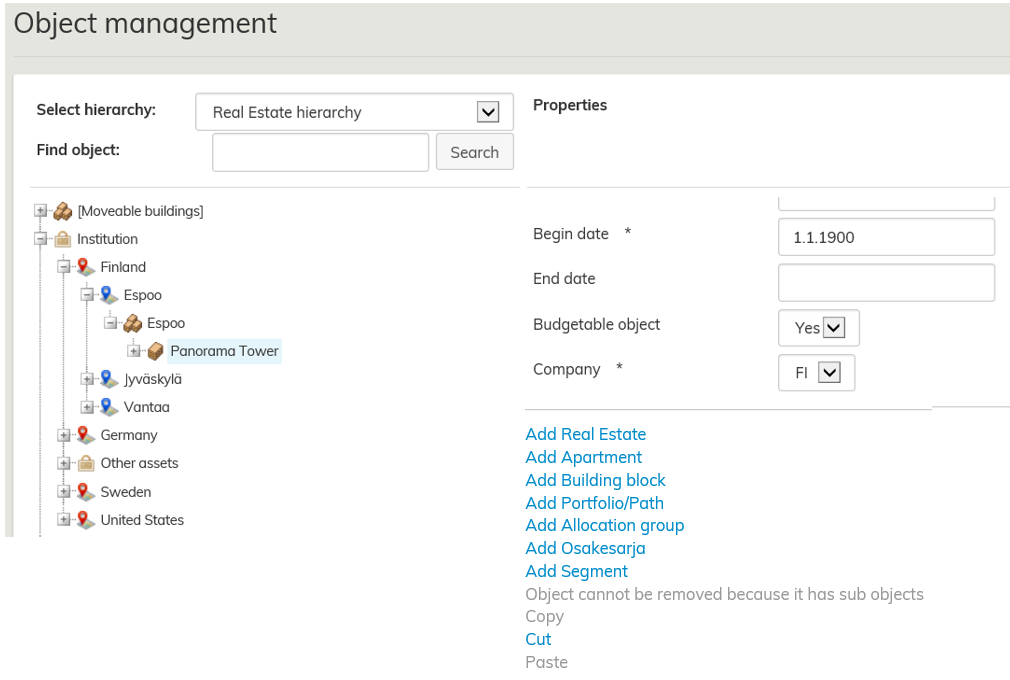
Task: Expand the Panorama Tower node
Action: point(134,351)
